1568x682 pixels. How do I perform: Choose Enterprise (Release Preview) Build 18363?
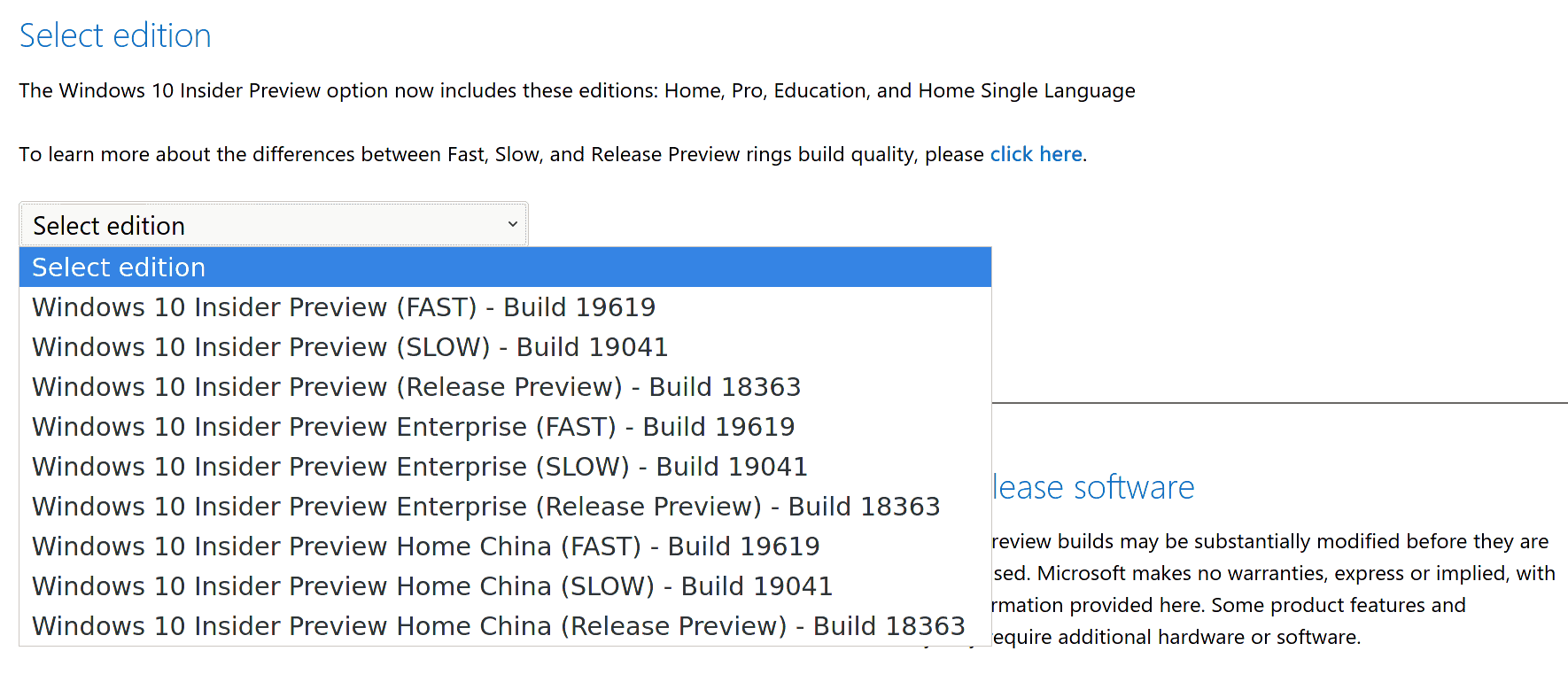pos(485,507)
